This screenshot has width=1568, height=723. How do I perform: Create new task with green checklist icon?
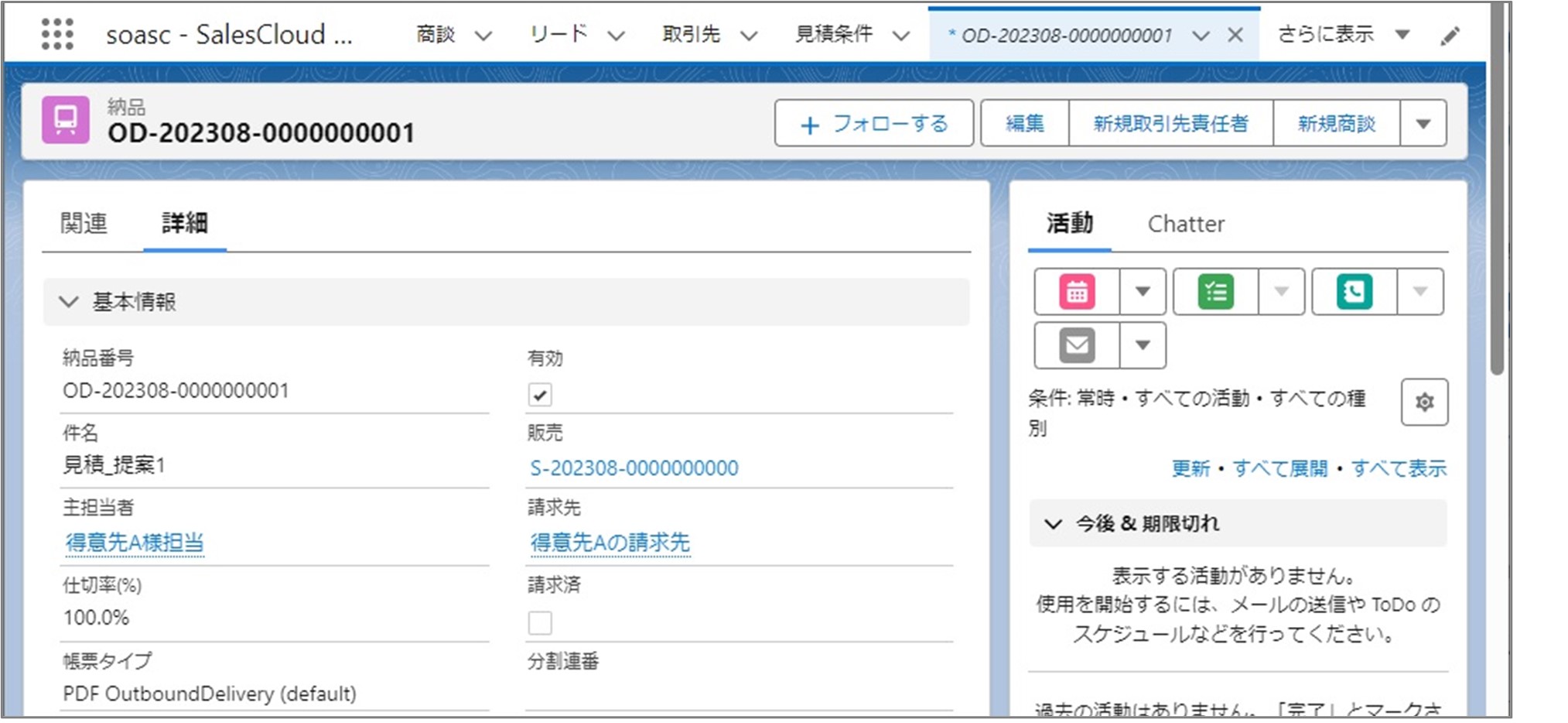pyautogui.click(x=1216, y=292)
